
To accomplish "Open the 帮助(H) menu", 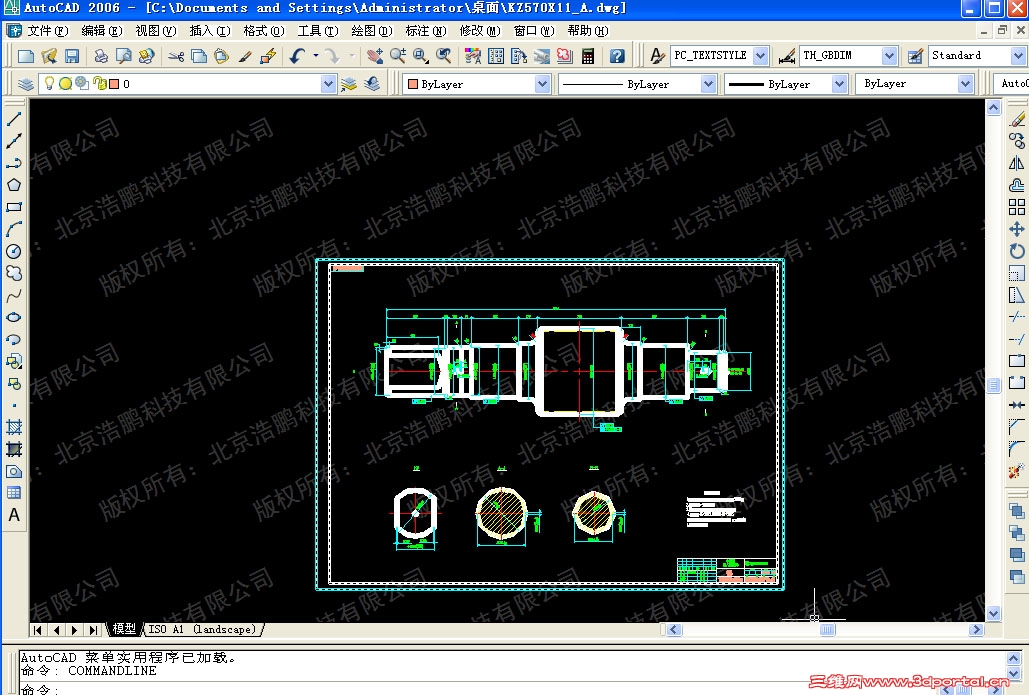I will pyautogui.click(x=587, y=31).
